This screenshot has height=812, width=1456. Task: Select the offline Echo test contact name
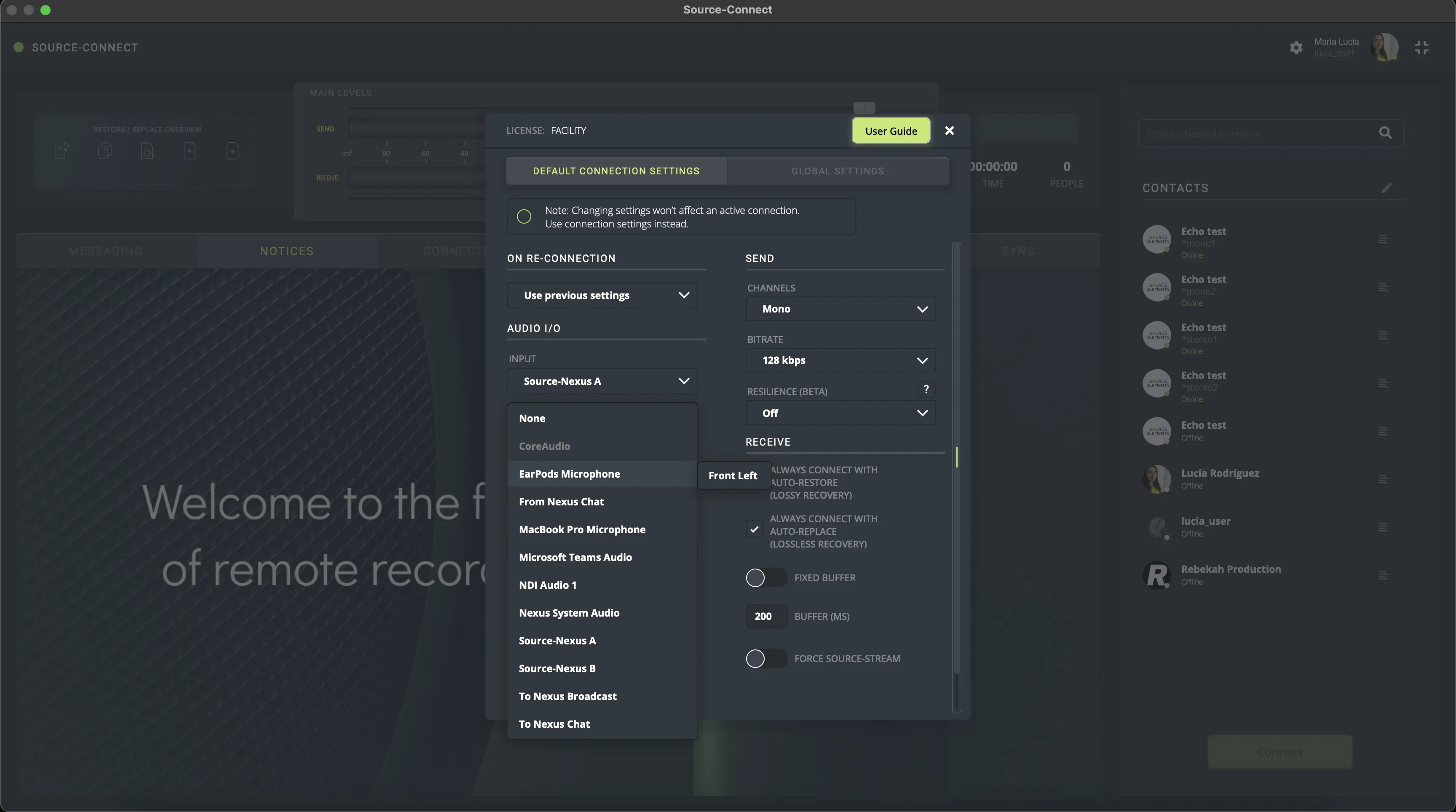click(x=1203, y=425)
